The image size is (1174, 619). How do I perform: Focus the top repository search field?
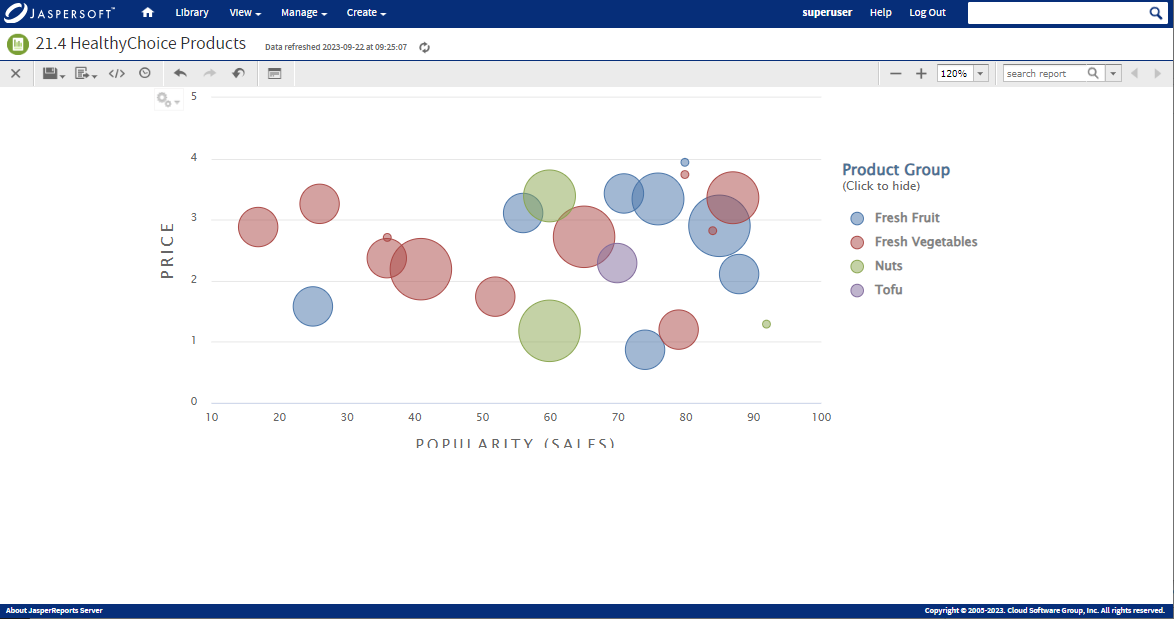(x=1057, y=13)
